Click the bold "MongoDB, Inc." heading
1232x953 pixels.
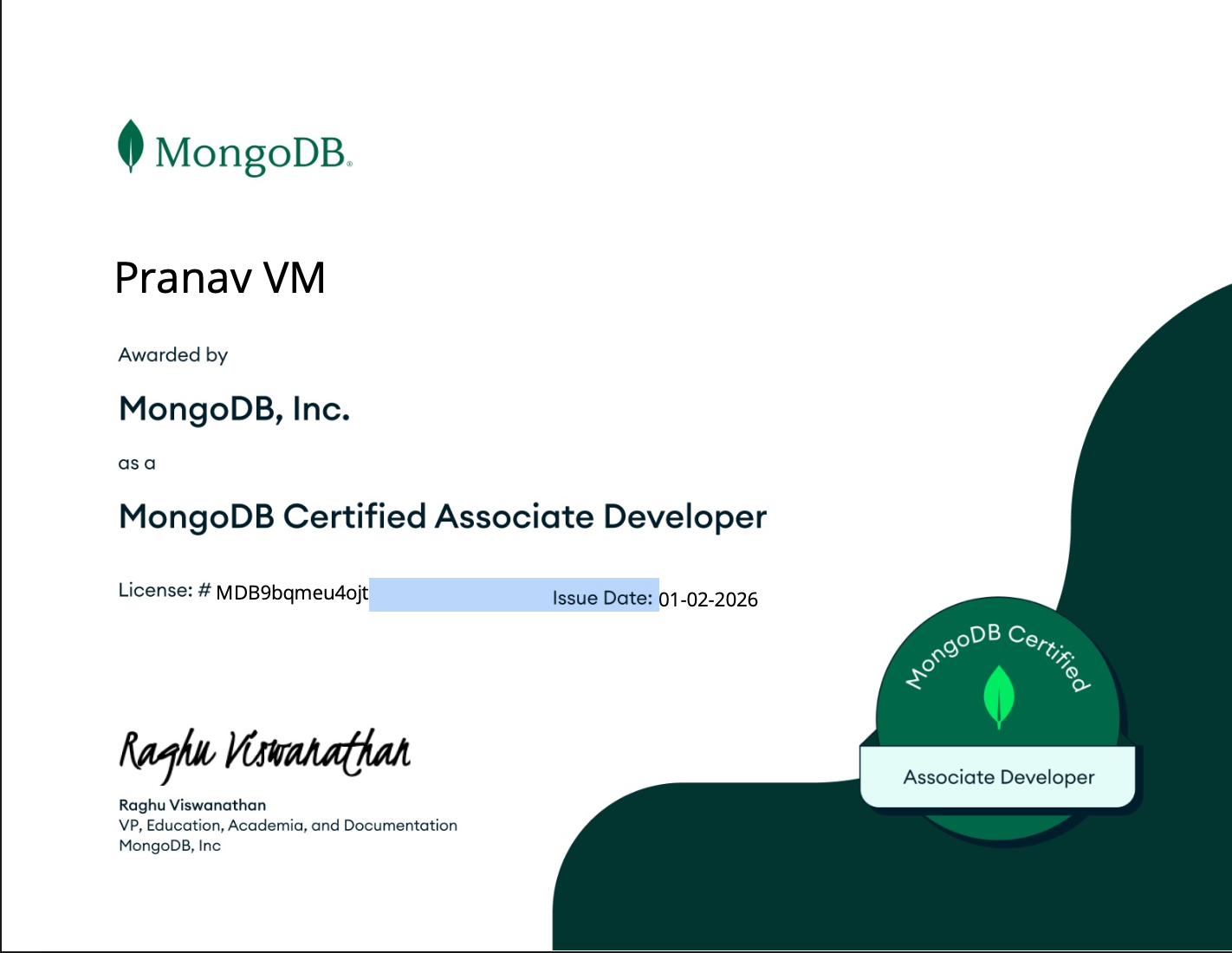[x=234, y=409]
